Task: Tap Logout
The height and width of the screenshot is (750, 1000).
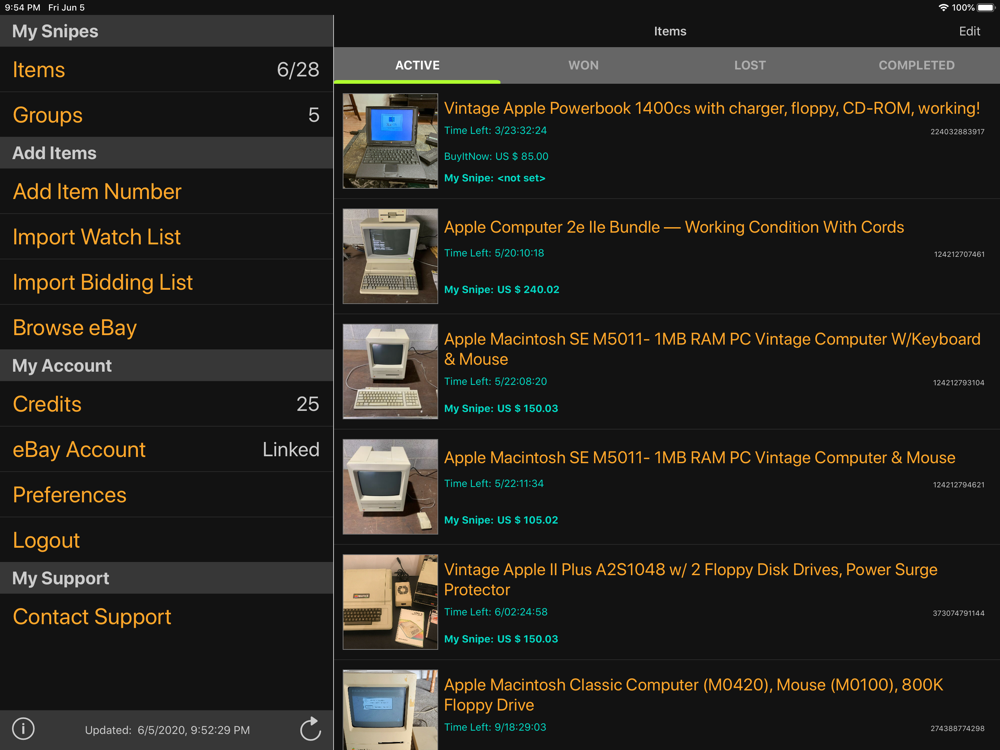Action: tap(166, 540)
